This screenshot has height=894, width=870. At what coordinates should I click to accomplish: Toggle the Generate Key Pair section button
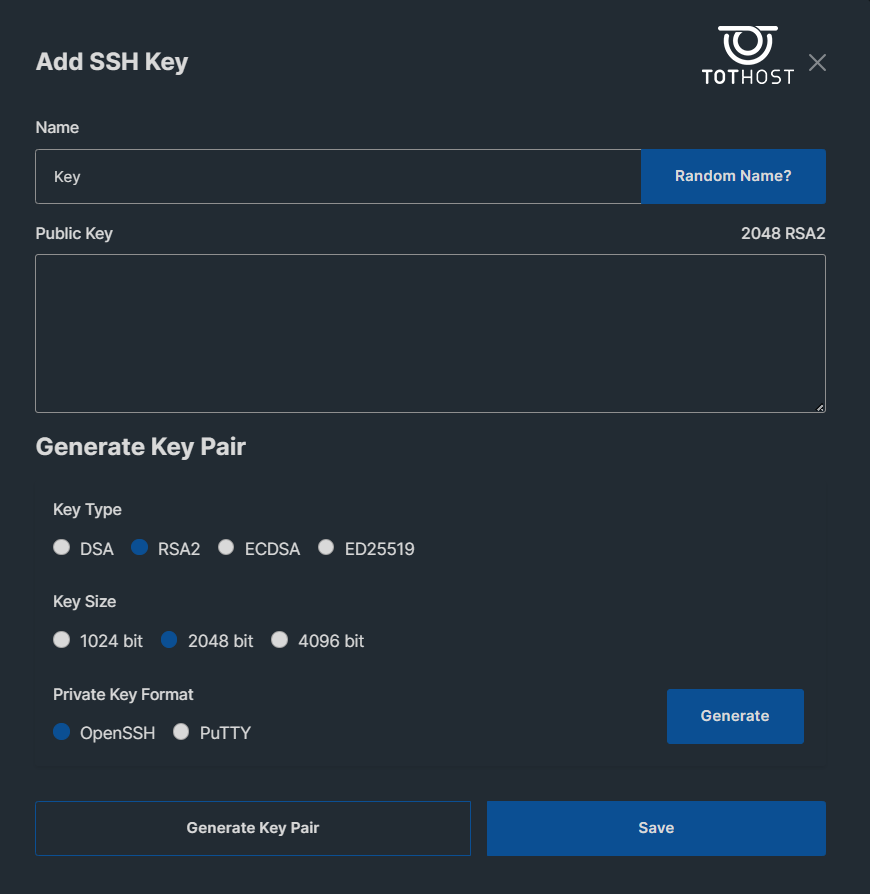253,828
